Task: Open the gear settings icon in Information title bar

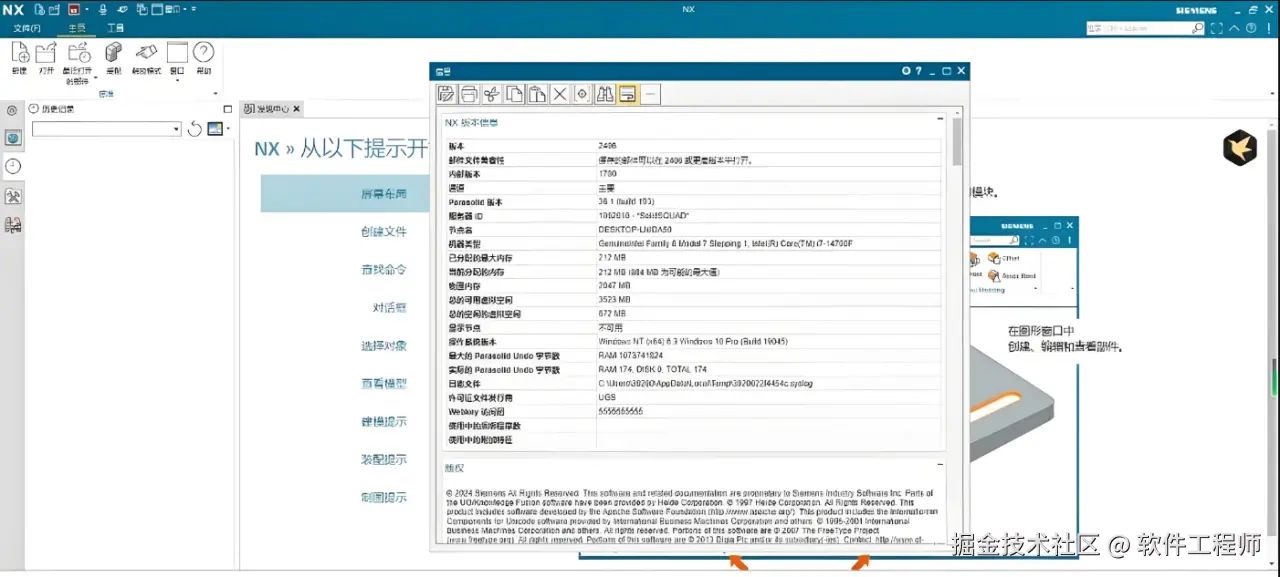Action: (906, 71)
